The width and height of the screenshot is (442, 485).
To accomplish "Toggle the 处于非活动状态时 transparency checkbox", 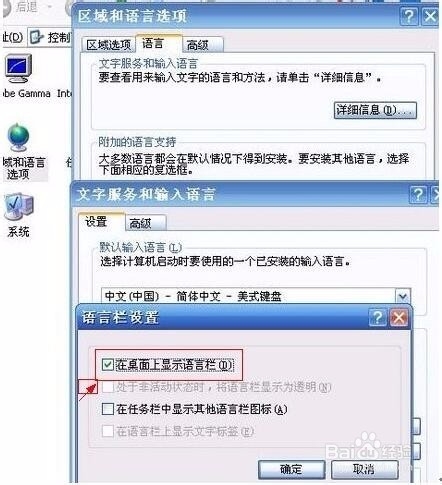I will 108,387.
